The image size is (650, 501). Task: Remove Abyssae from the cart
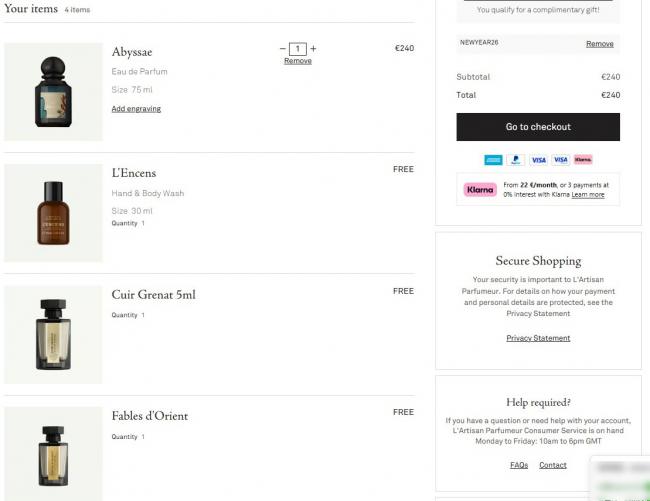298,61
